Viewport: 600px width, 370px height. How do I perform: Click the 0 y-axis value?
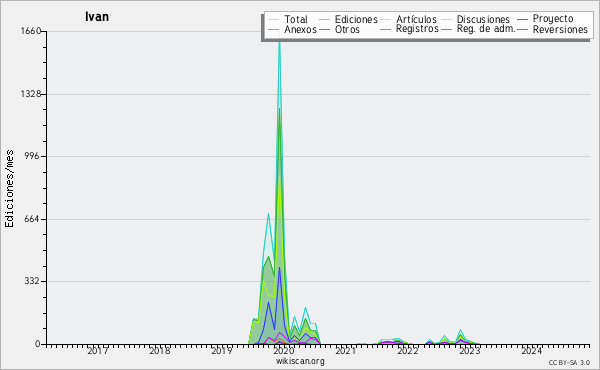(38, 344)
